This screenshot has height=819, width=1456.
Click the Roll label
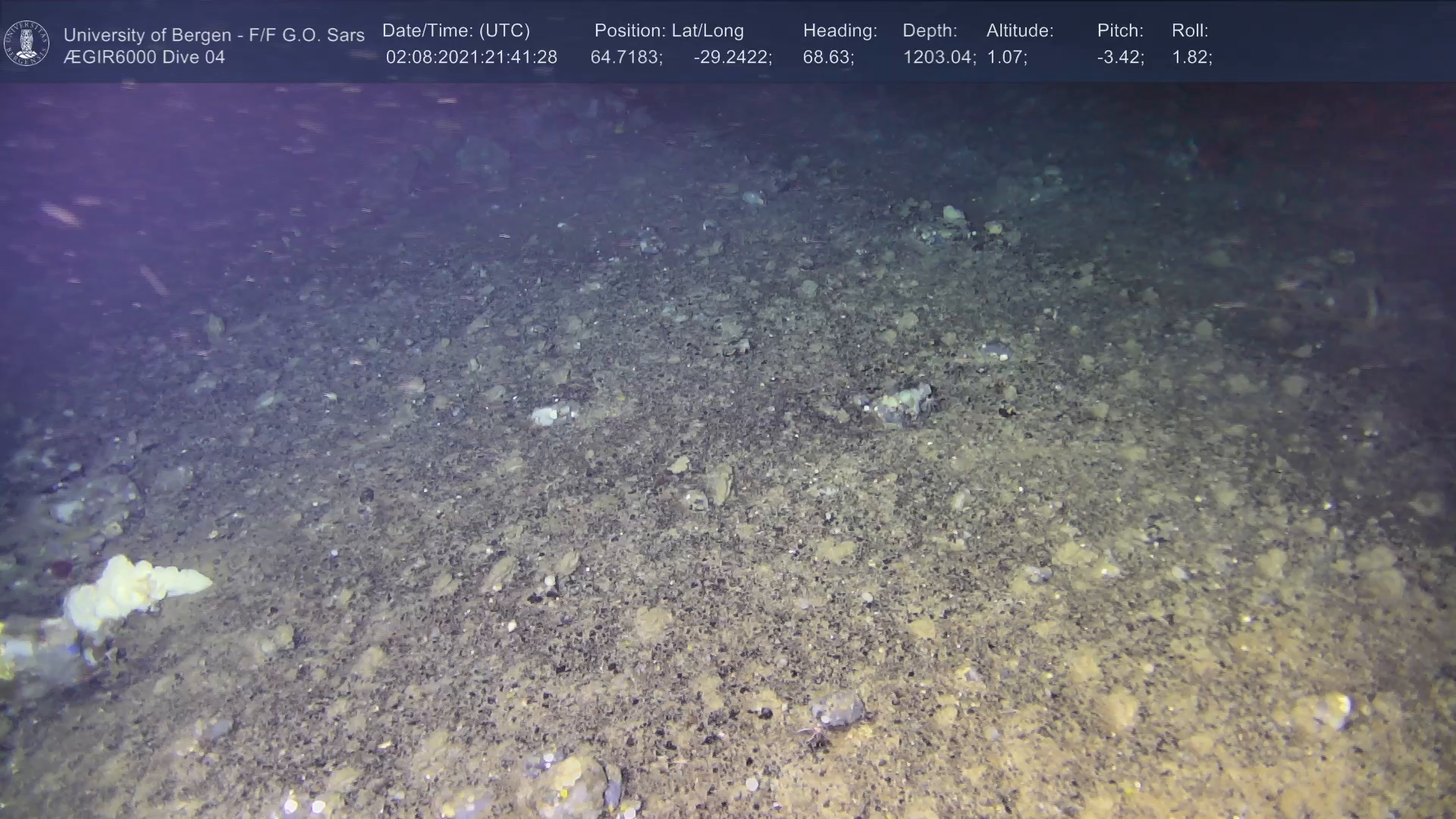click(1190, 31)
